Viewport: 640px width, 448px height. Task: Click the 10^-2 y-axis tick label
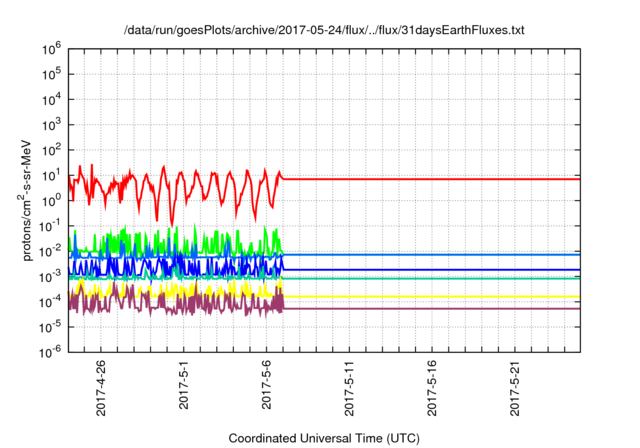point(50,251)
